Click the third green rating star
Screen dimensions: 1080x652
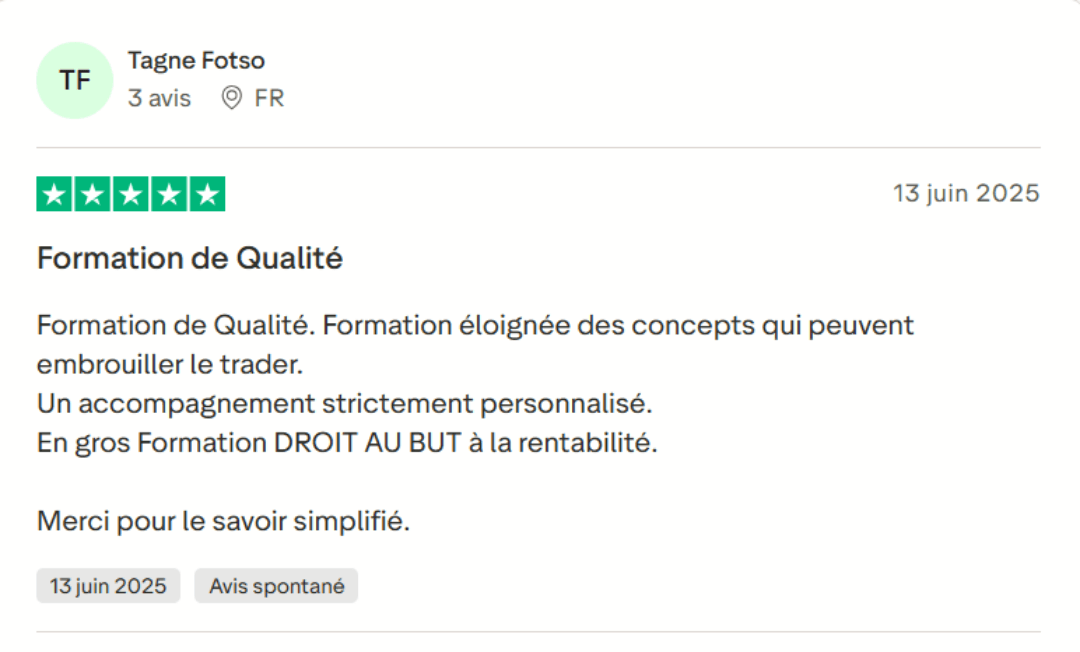click(x=131, y=194)
